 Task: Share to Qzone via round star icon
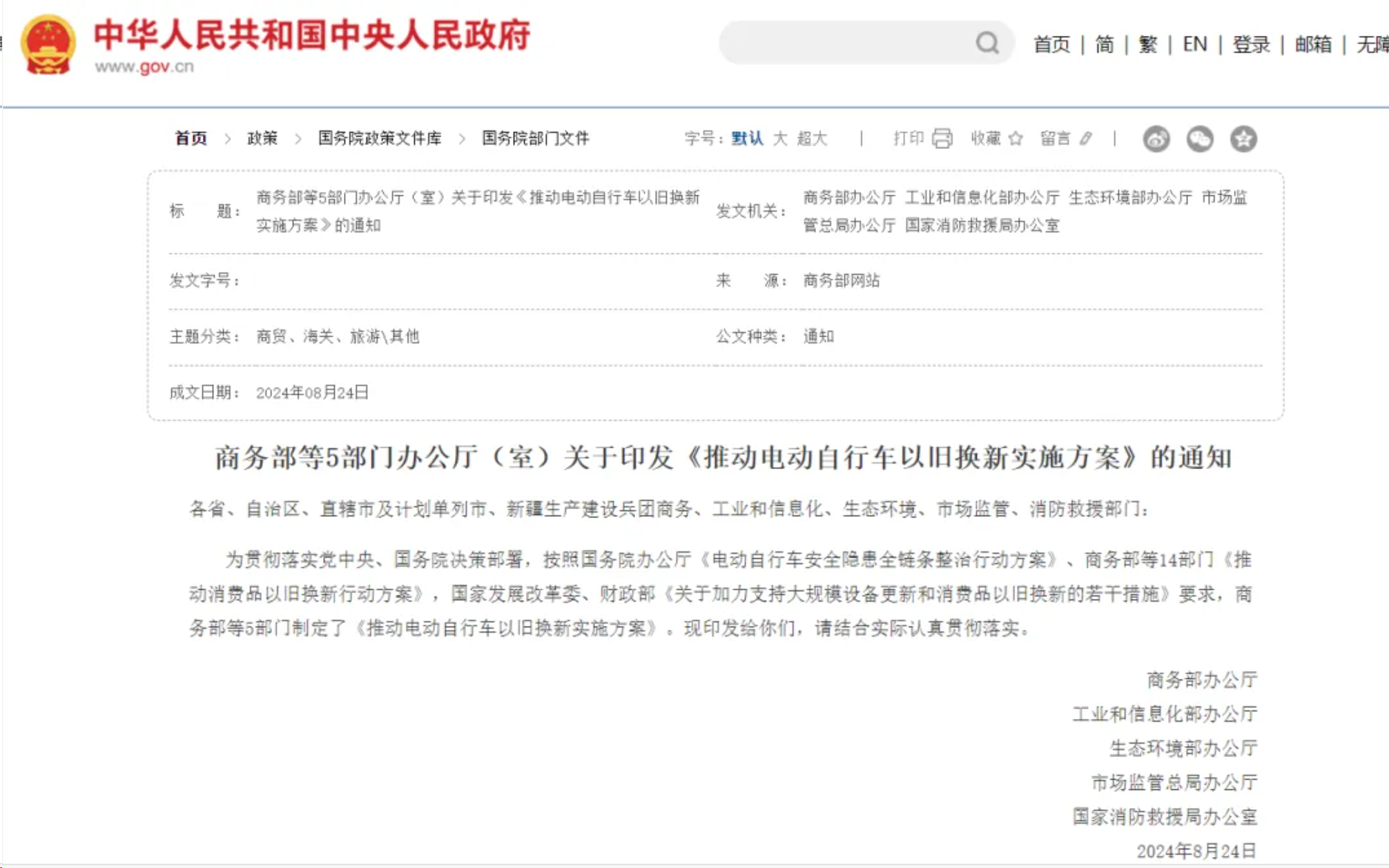click(1243, 139)
